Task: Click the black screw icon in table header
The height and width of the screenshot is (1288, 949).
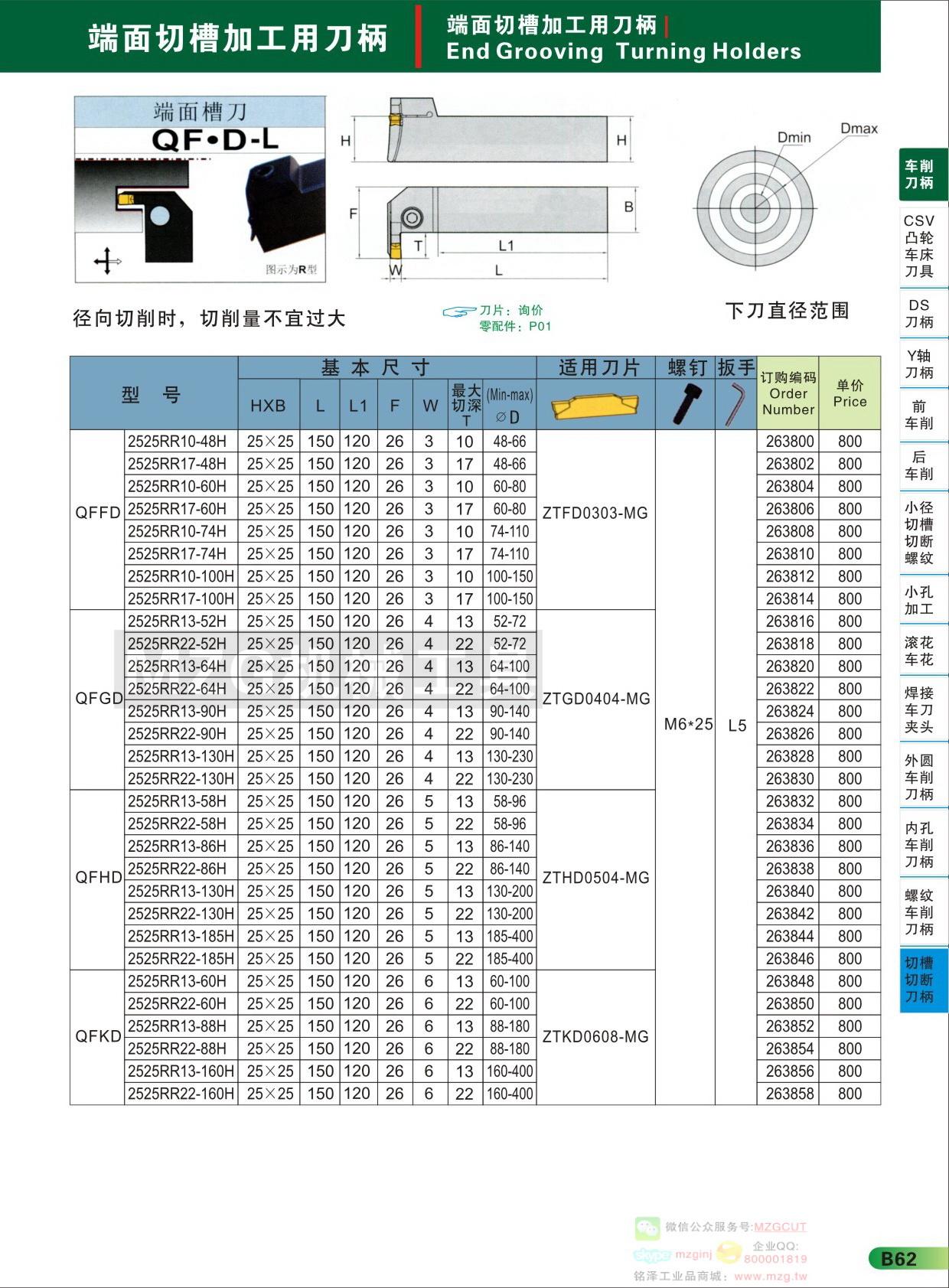Action: pos(686,403)
